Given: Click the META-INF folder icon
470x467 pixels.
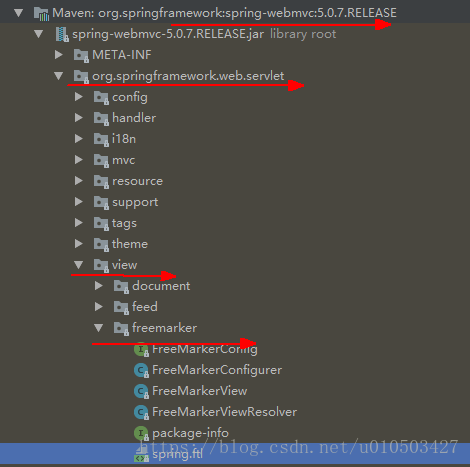Looking at the screenshot, I should pos(81,55).
